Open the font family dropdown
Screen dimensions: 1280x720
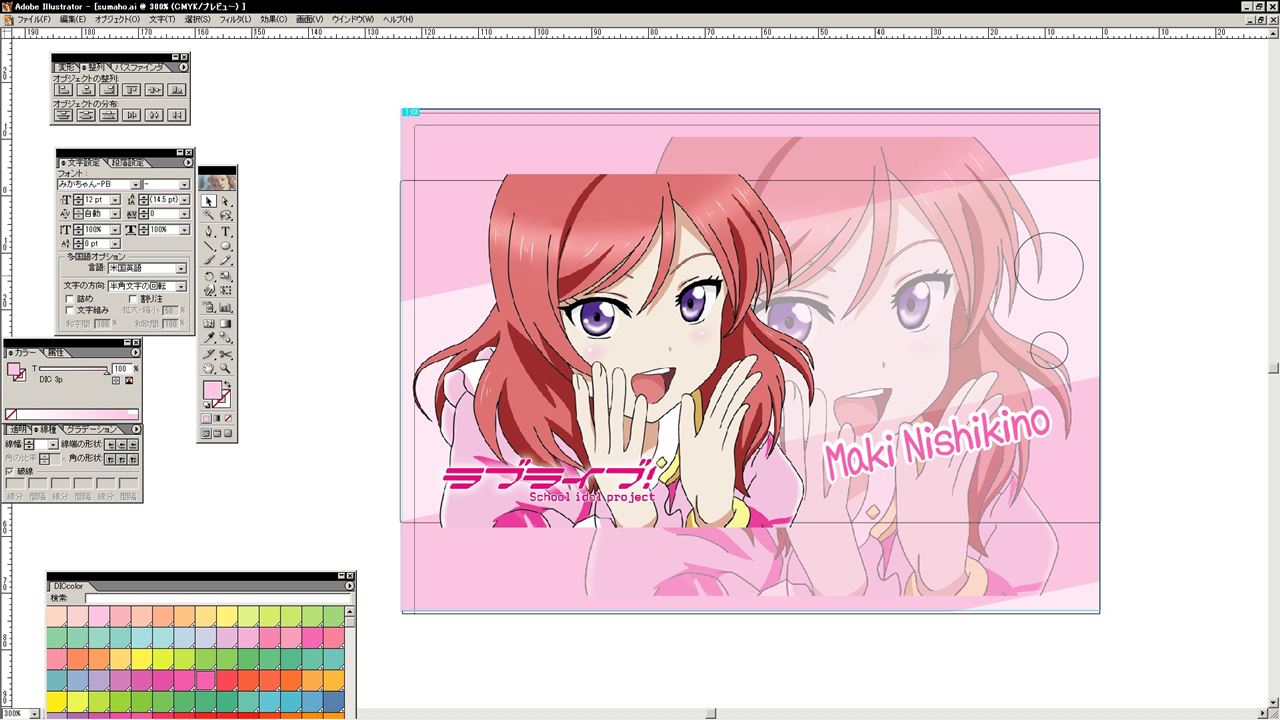point(135,185)
